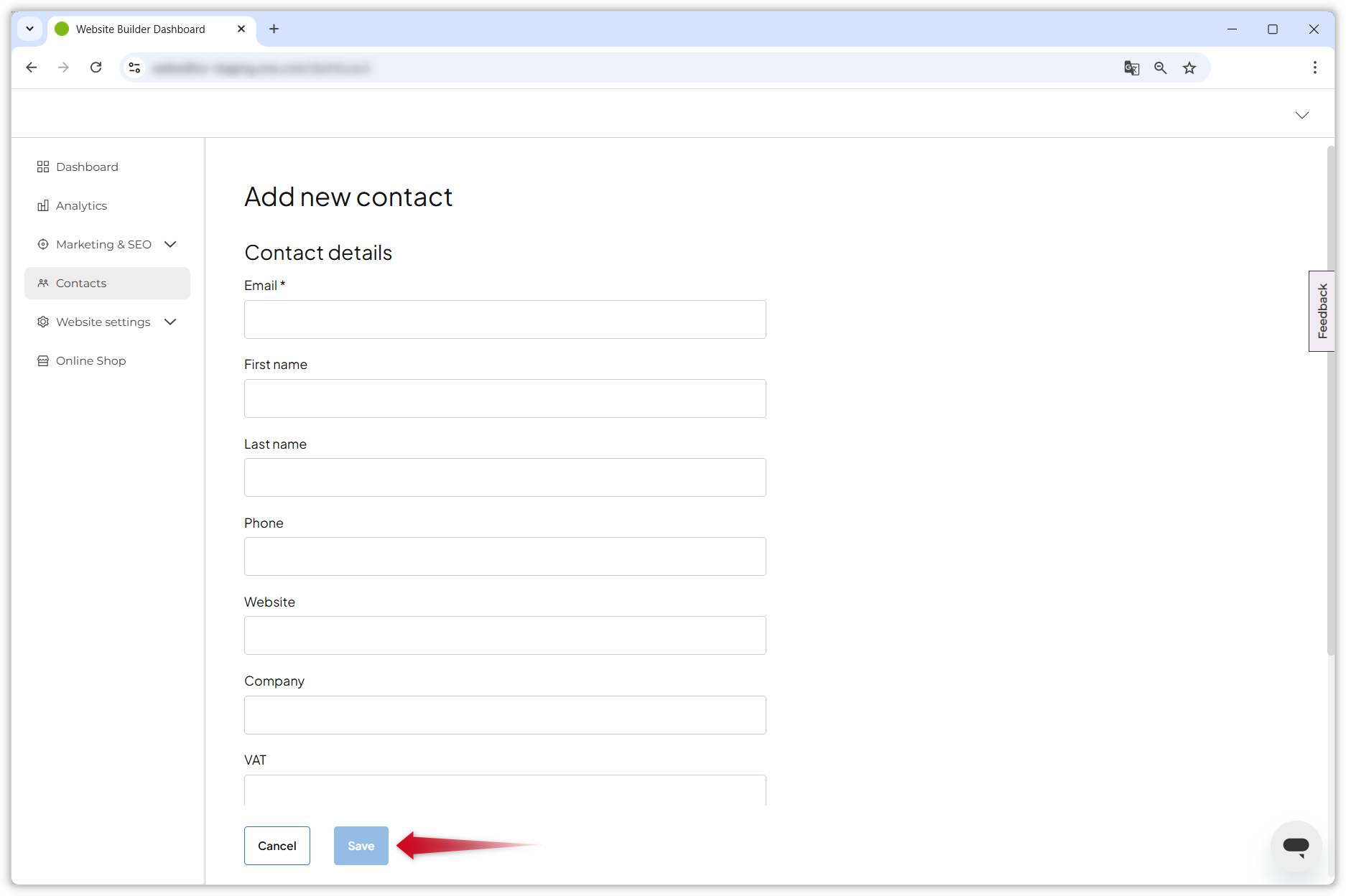Go back using the browser back arrow
Viewport: 1346px width, 896px height.
pos(31,67)
